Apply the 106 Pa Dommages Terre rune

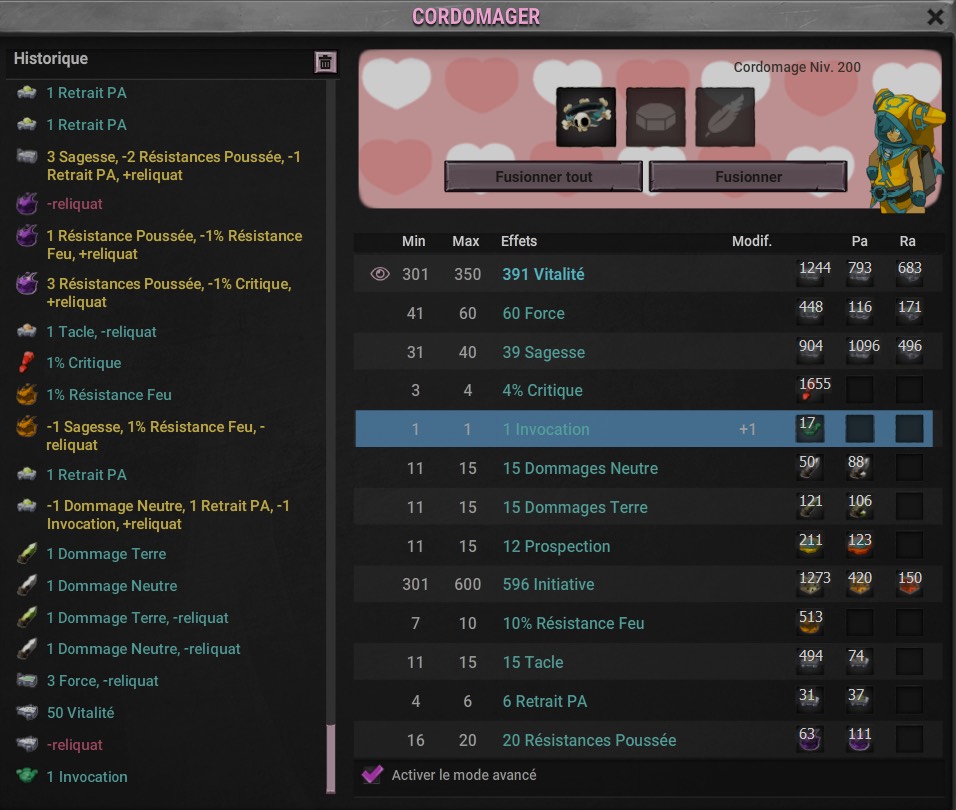pos(860,507)
